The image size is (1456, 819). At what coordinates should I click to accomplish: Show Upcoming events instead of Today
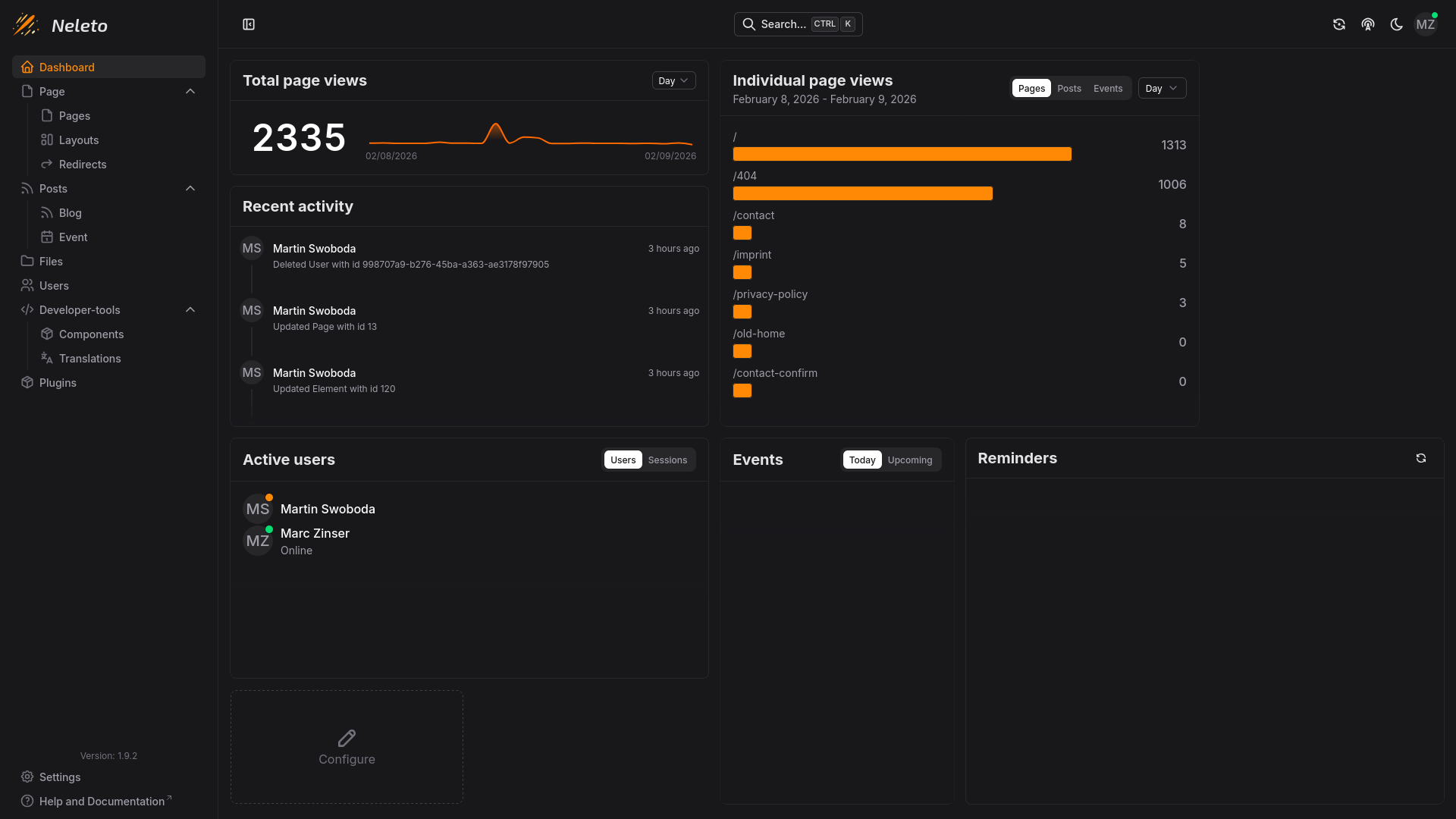tap(911, 460)
